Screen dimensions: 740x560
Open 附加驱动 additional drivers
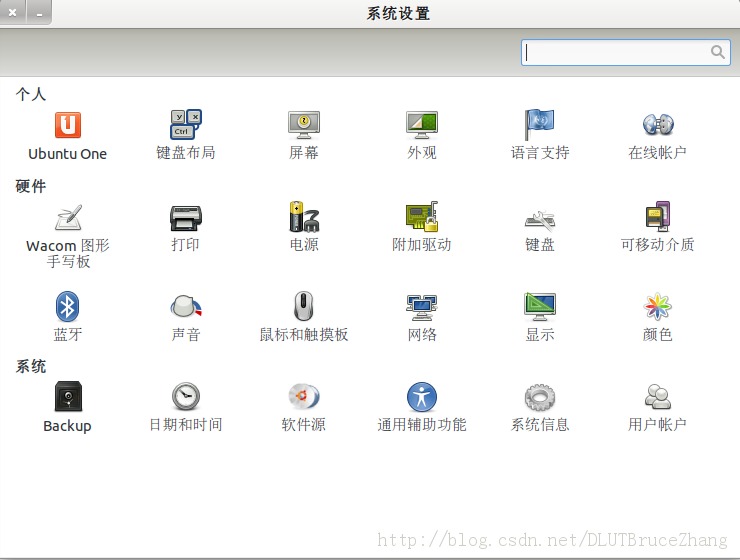422,217
